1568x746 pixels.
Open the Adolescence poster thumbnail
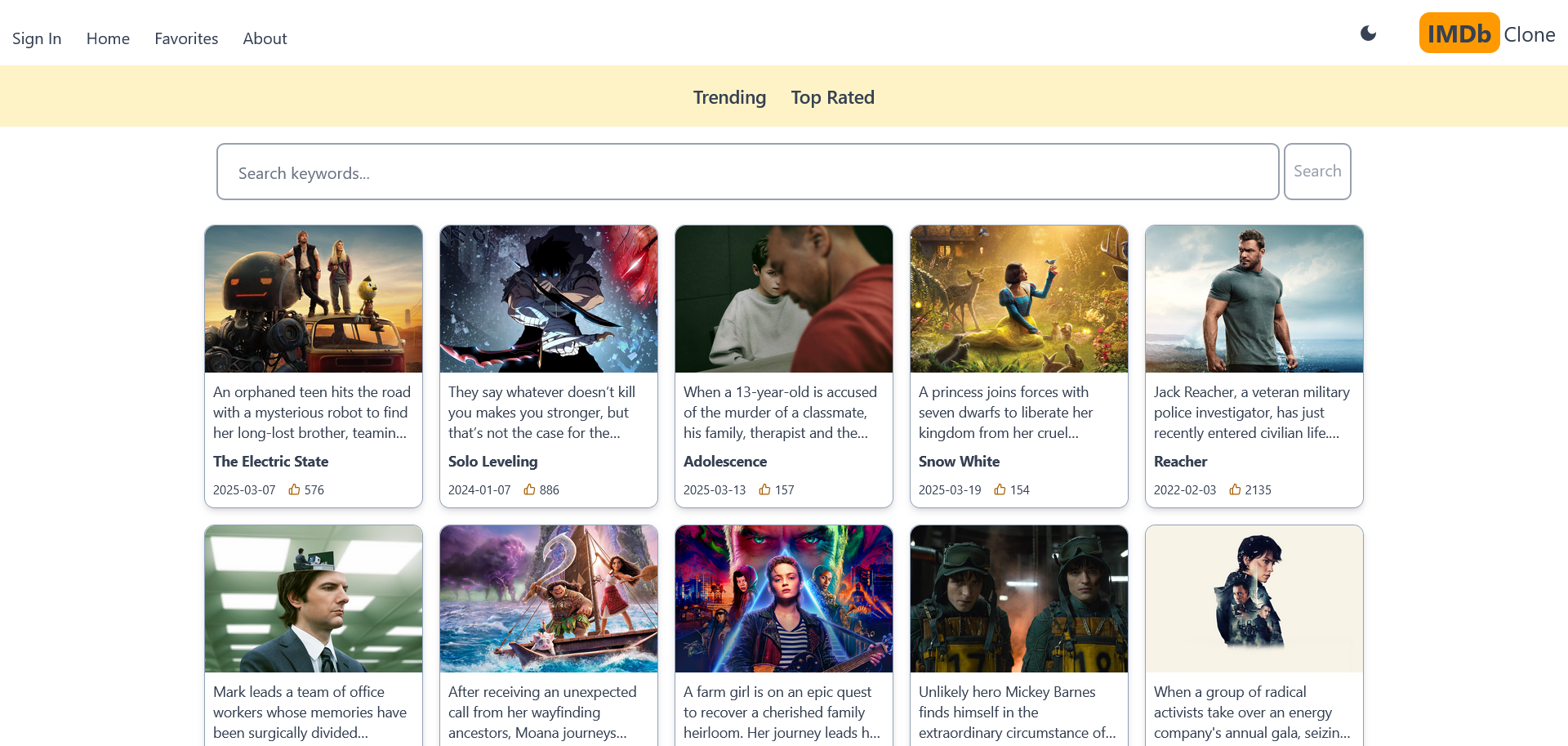(x=784, y=299)
